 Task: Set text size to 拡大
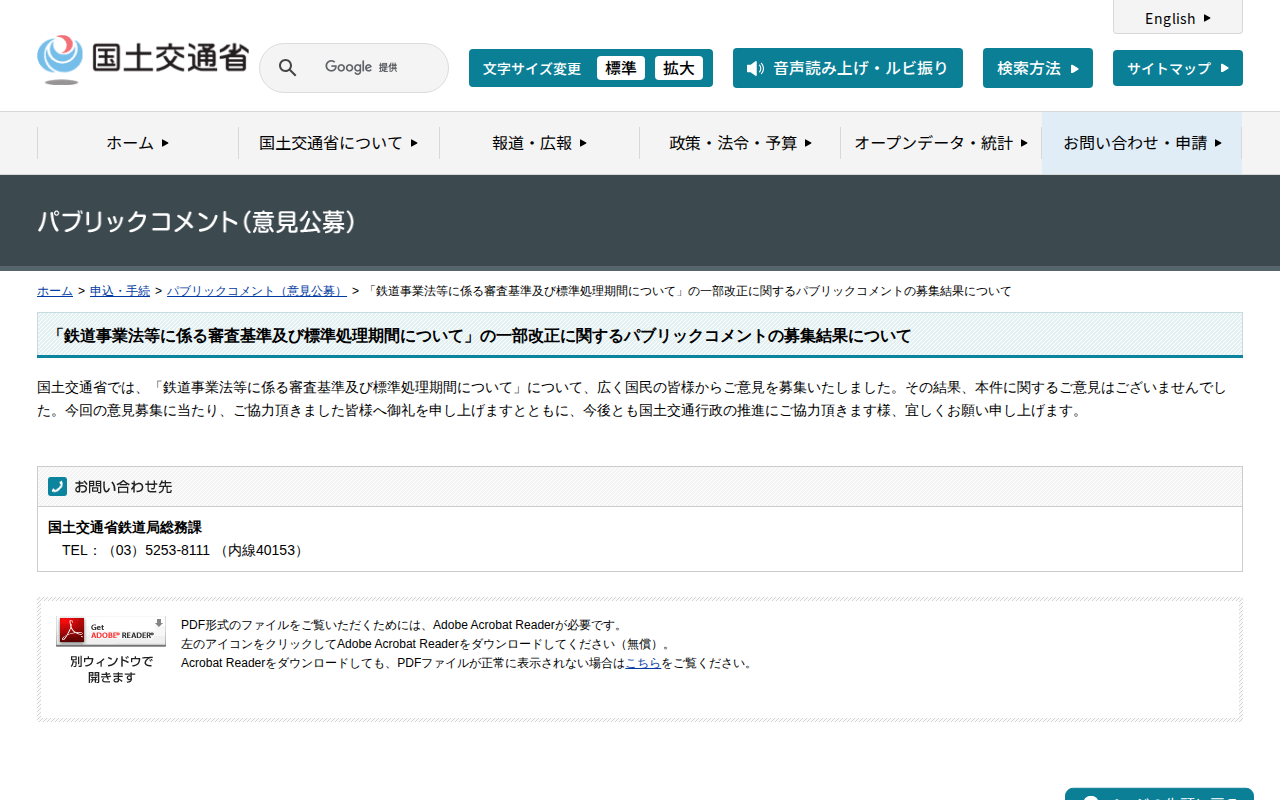click(679, 68)
